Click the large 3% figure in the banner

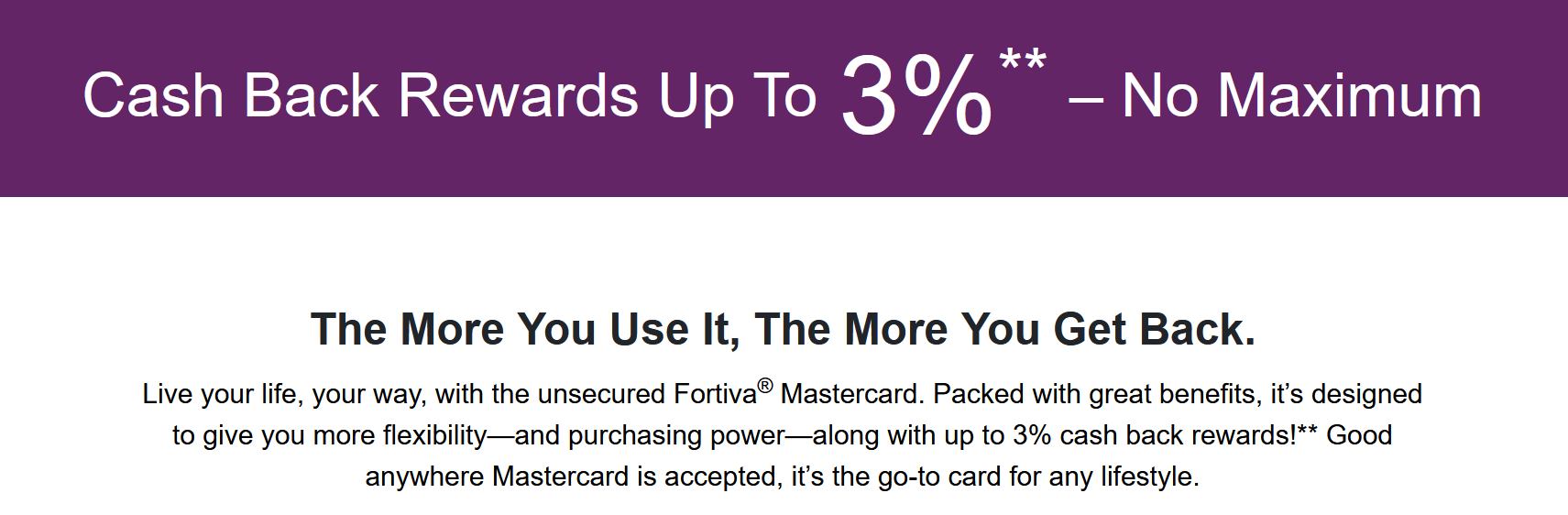tap(916, 94)
